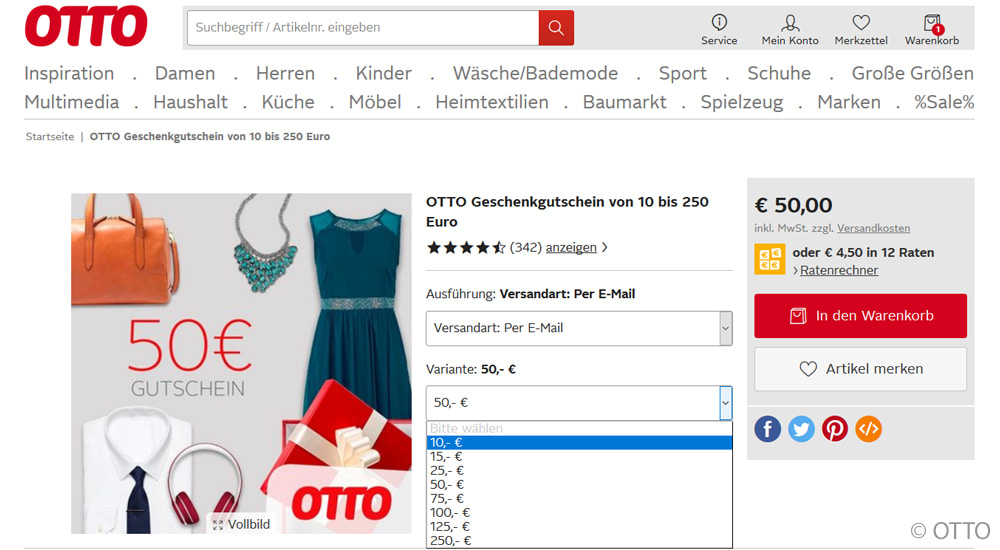
Task: Open the Möbel menu
Action: coord(375,102)
